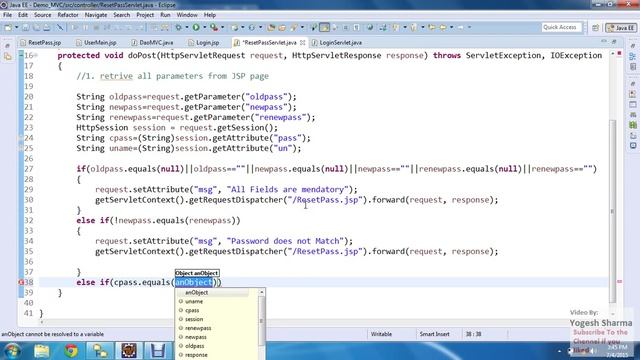Screen dimensions: 640x360
Task: Select the Java EE perspective button
Action: click(x=621, y=28)
